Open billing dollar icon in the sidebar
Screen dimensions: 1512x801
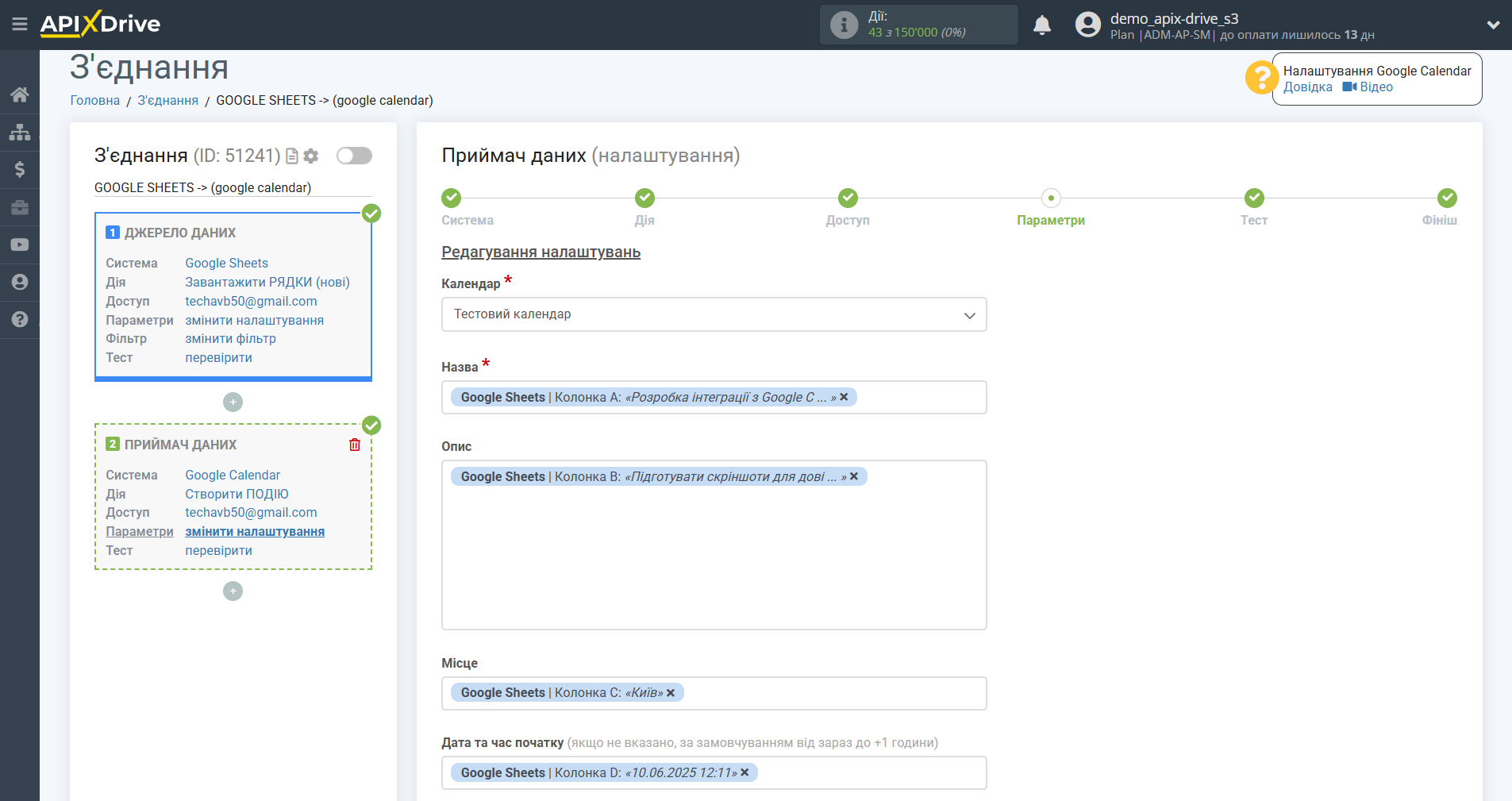click(20, 169)
